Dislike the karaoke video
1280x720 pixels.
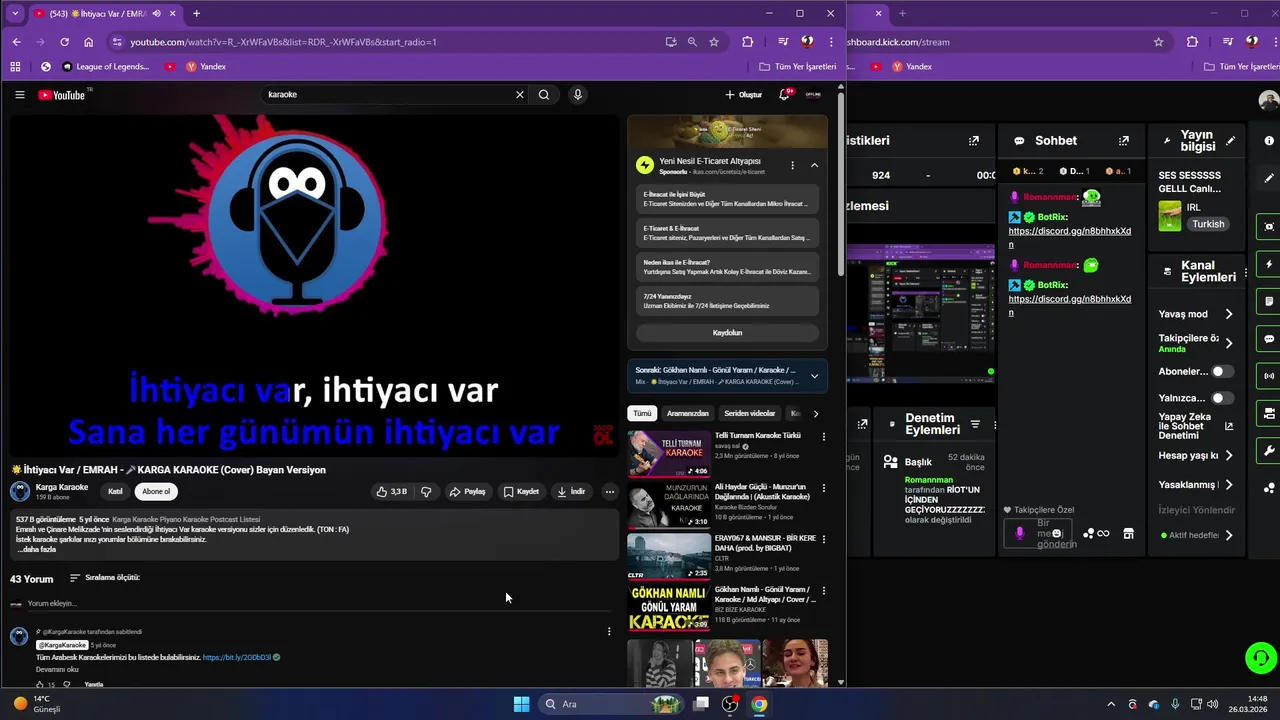(426, 491)
